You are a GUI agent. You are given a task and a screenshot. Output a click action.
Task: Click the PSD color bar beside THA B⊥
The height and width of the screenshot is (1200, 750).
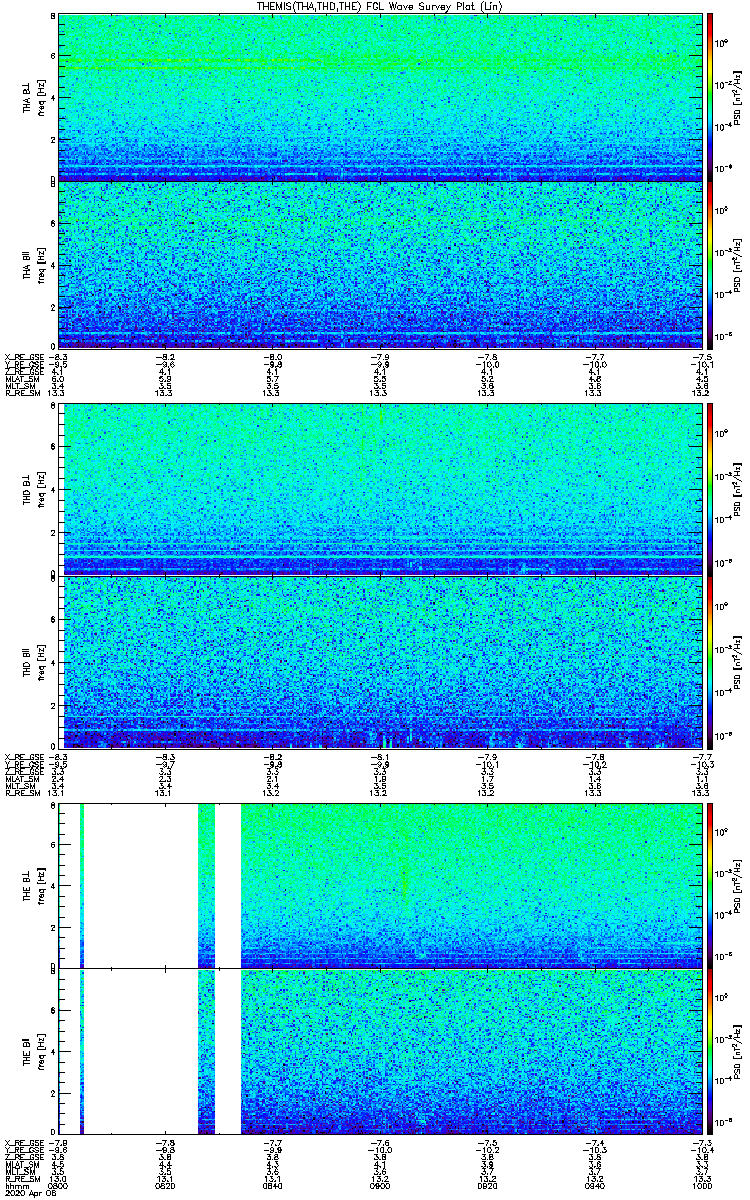pos(710,97)
